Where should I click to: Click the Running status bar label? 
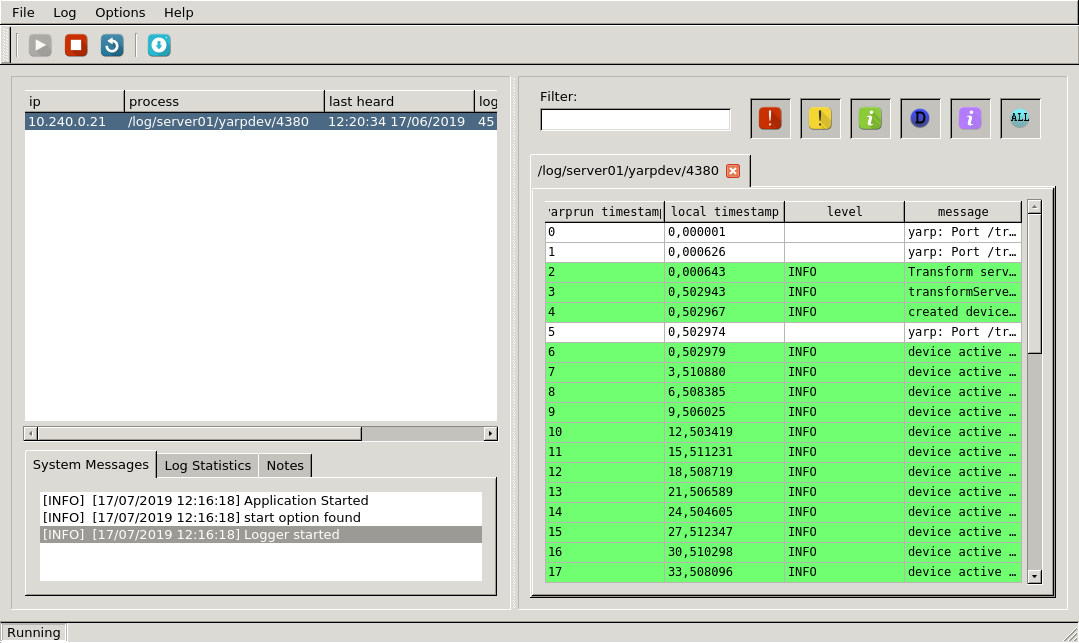coord(34,632)
